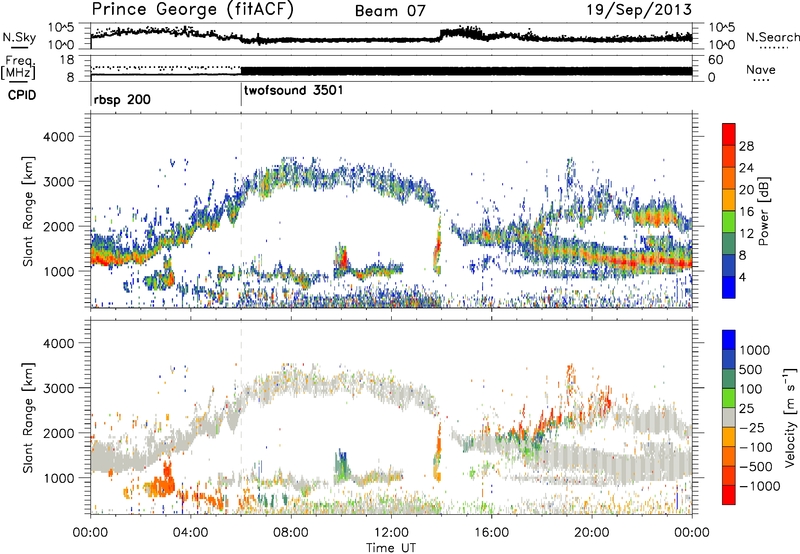Click the red bottom of the Velocity color bar
This screenshot has width=800, height=554.
pyautogui.click(x=729, y=494)
